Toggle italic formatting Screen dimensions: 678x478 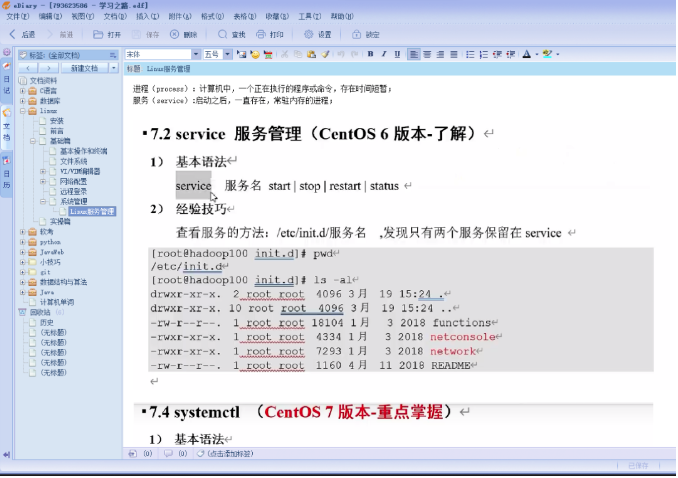(x=384, y=54)
